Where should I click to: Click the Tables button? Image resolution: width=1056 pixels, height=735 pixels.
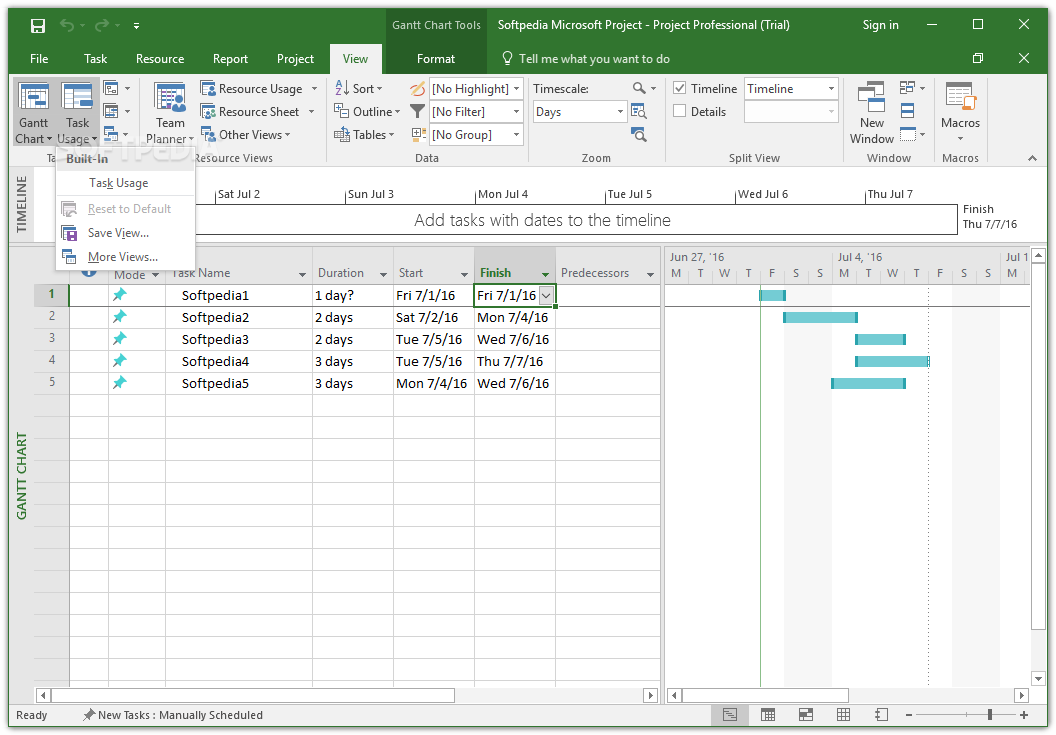[x=364, y=135]
